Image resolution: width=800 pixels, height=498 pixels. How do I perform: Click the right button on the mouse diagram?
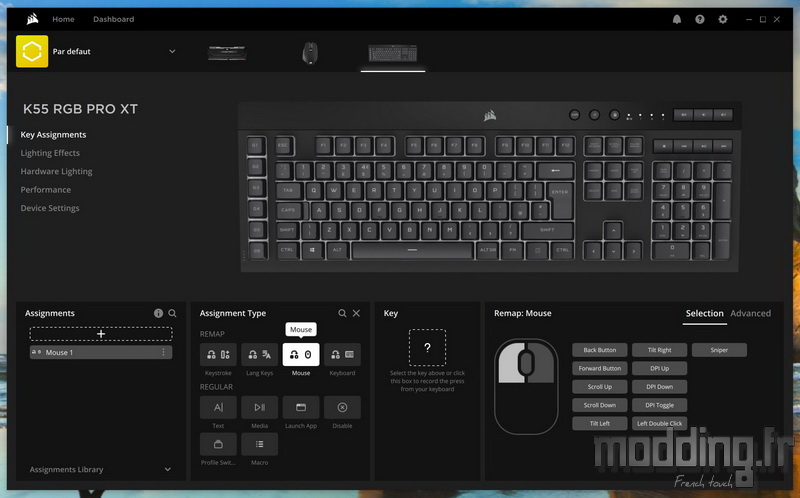[544, 365]
